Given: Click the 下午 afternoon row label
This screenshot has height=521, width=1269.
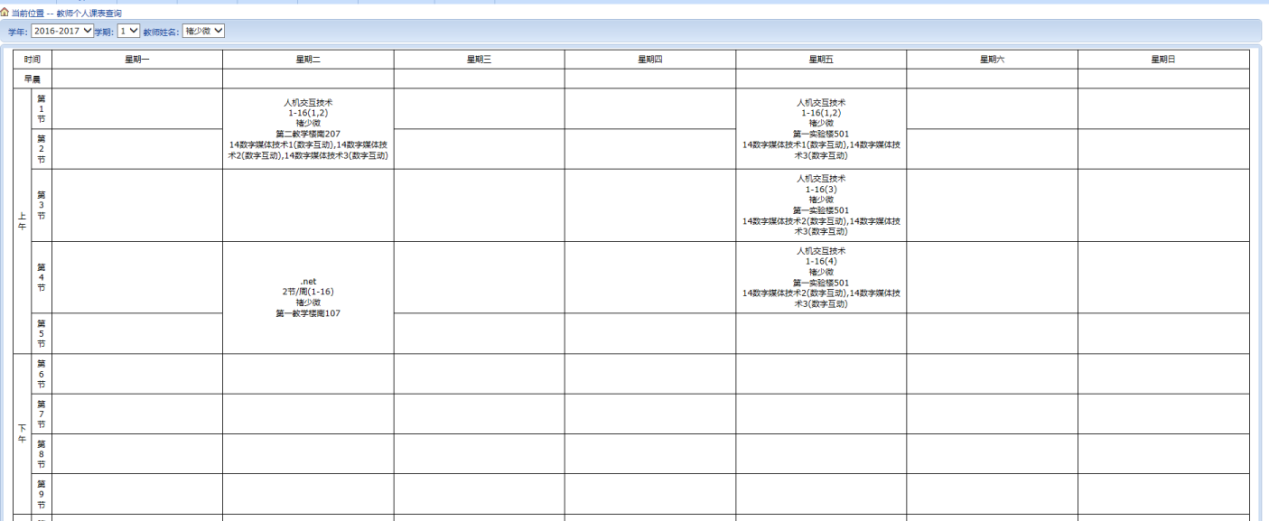Looking at the screenshot, I should (22, 433).
